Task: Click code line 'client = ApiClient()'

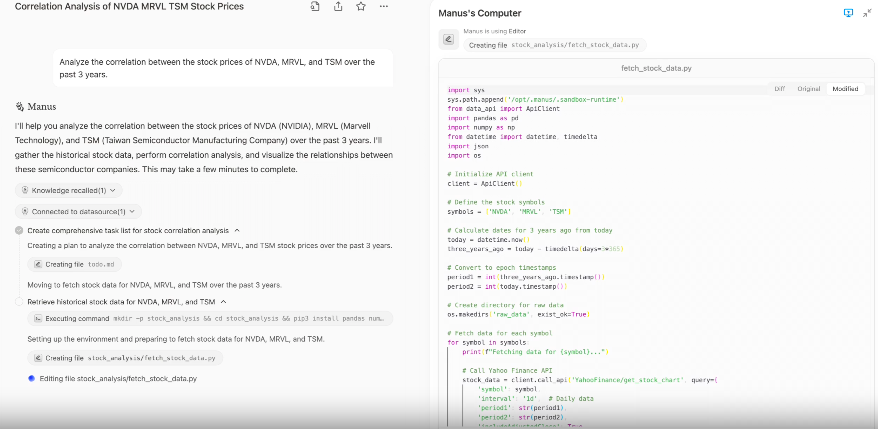Action: [485, 184]
